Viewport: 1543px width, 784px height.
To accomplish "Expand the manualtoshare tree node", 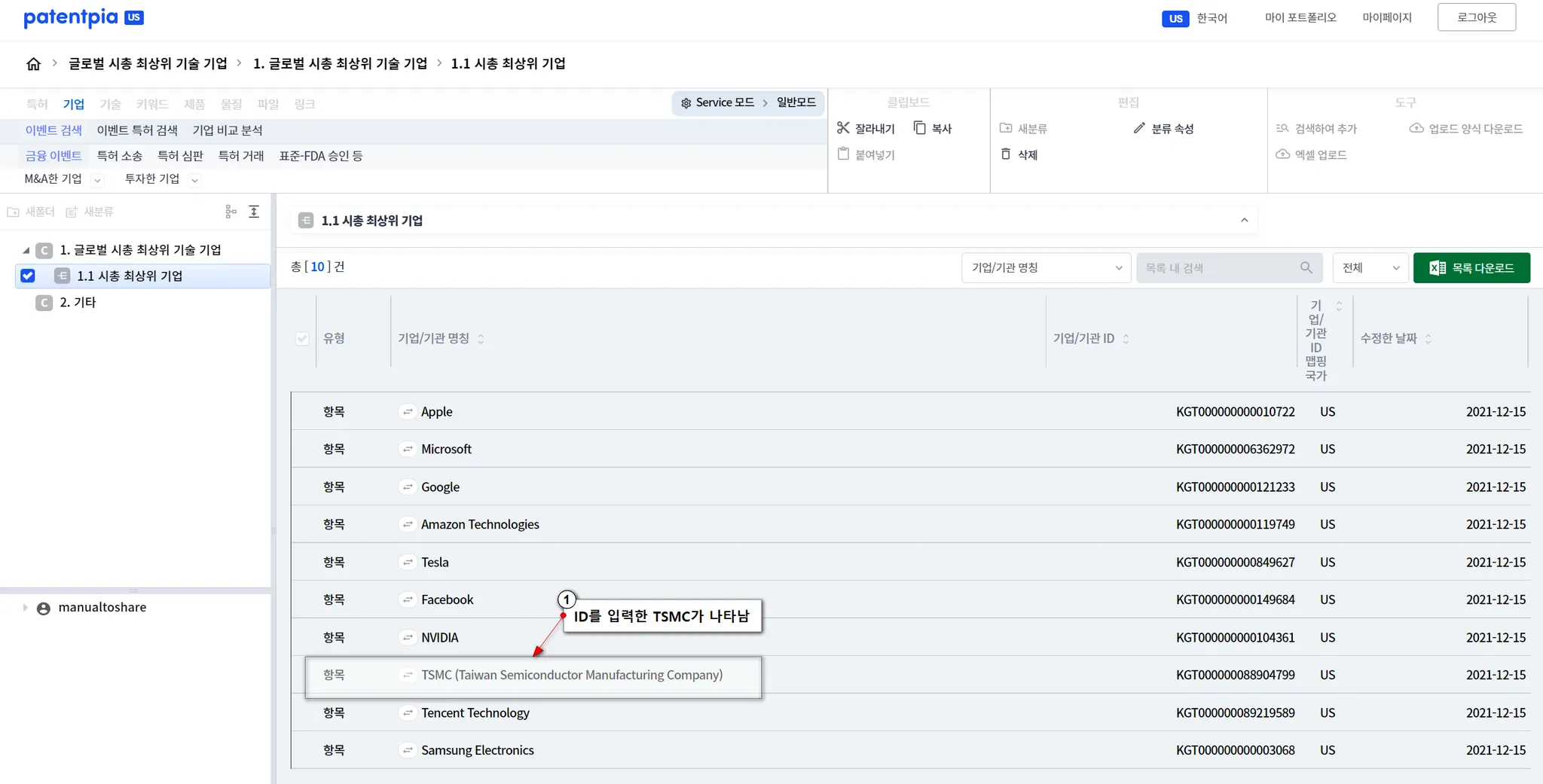I will tap(25, 607).
